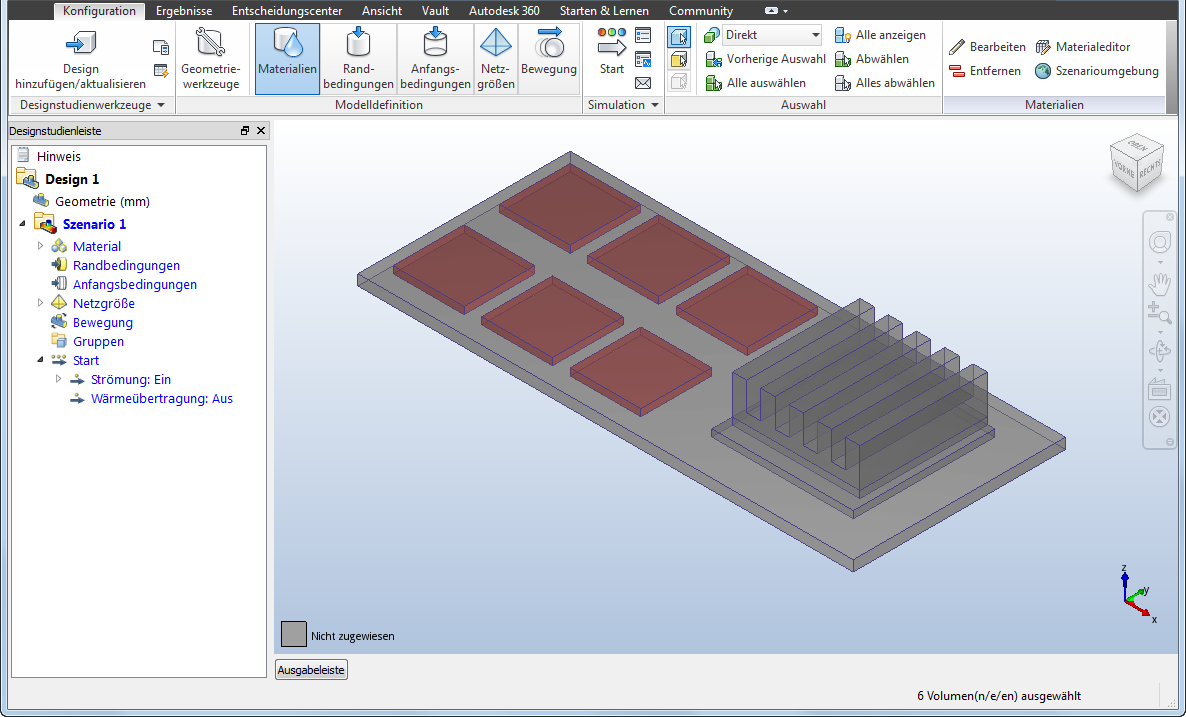Click the pan hand tool in navigation bar
This screenshot has height=717, width=1186.
click(1160, 284)
